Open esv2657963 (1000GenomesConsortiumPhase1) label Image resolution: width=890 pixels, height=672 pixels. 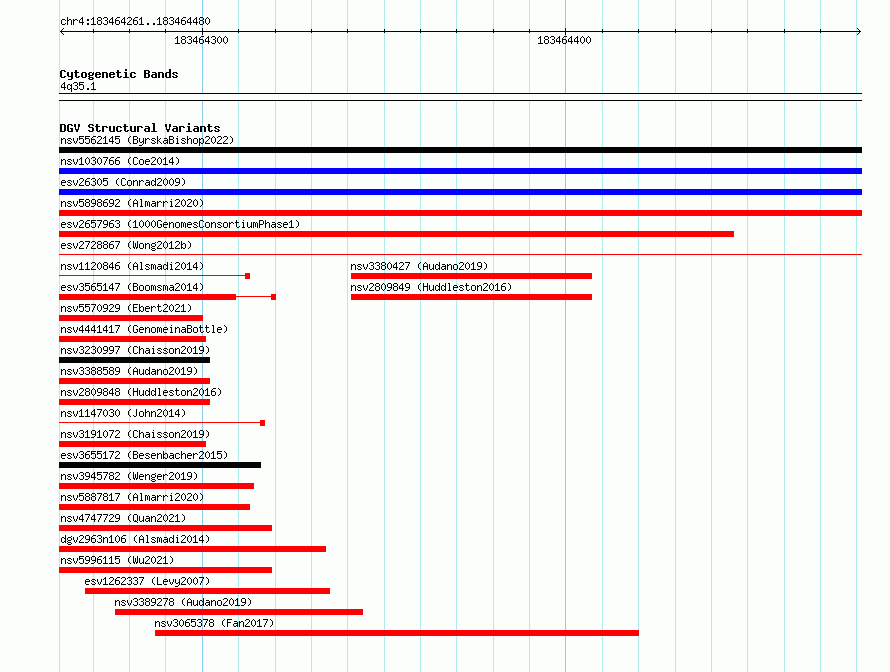(180, 224)
